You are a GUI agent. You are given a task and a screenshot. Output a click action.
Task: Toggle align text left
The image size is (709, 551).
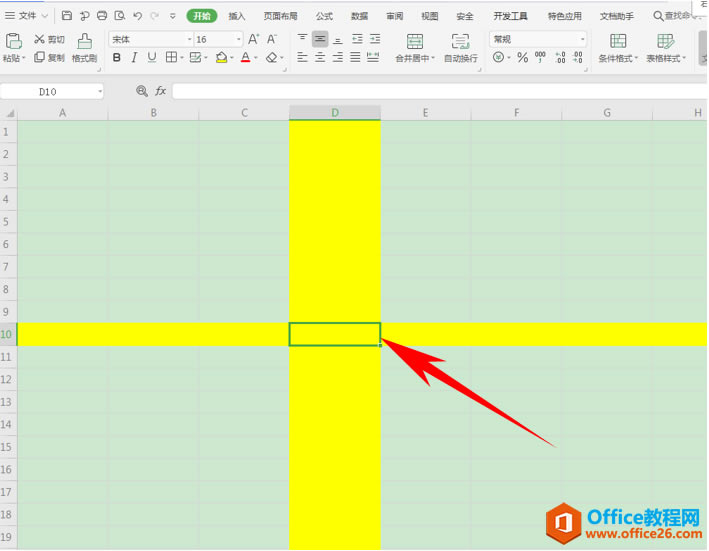pos(302,57)
